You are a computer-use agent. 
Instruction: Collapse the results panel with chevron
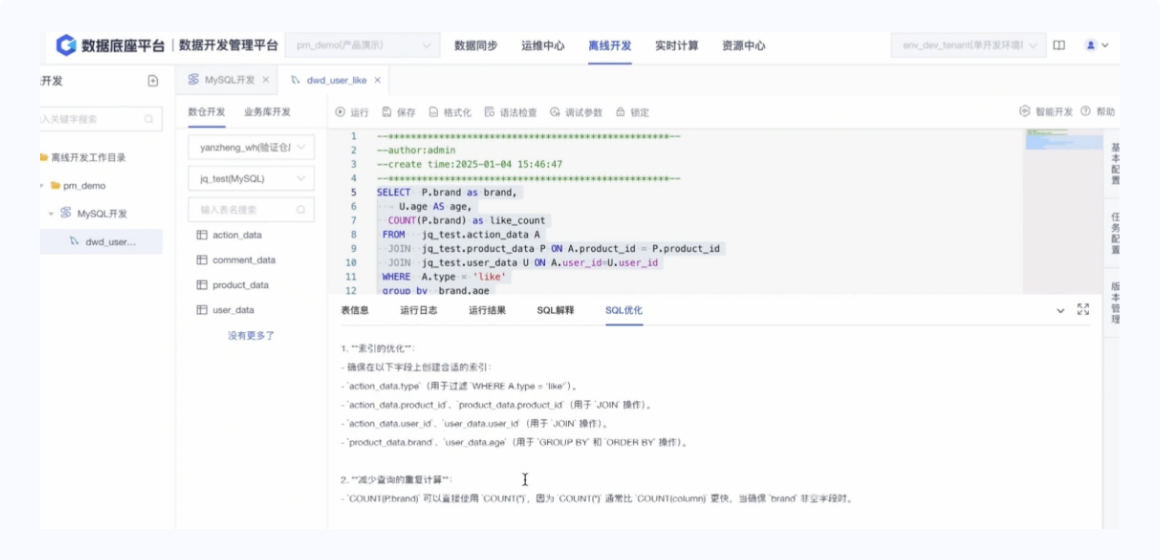(1061, 311)
